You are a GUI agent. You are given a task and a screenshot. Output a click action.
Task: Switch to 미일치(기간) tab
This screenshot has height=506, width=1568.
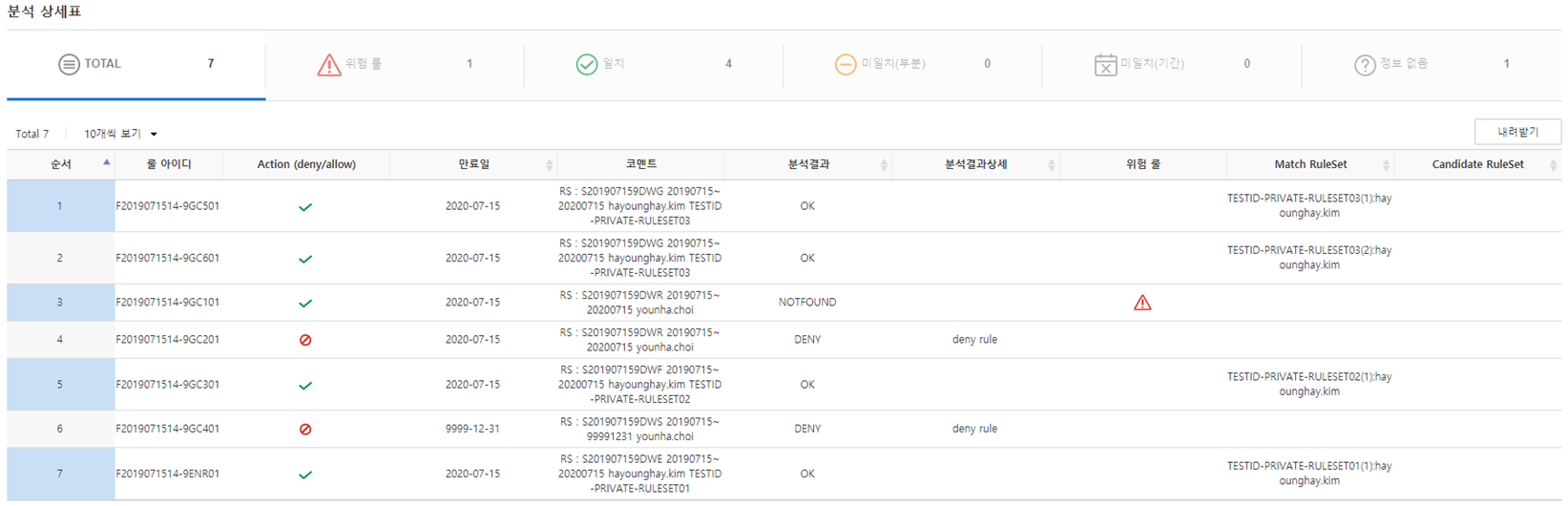(x=1172, y=64)
